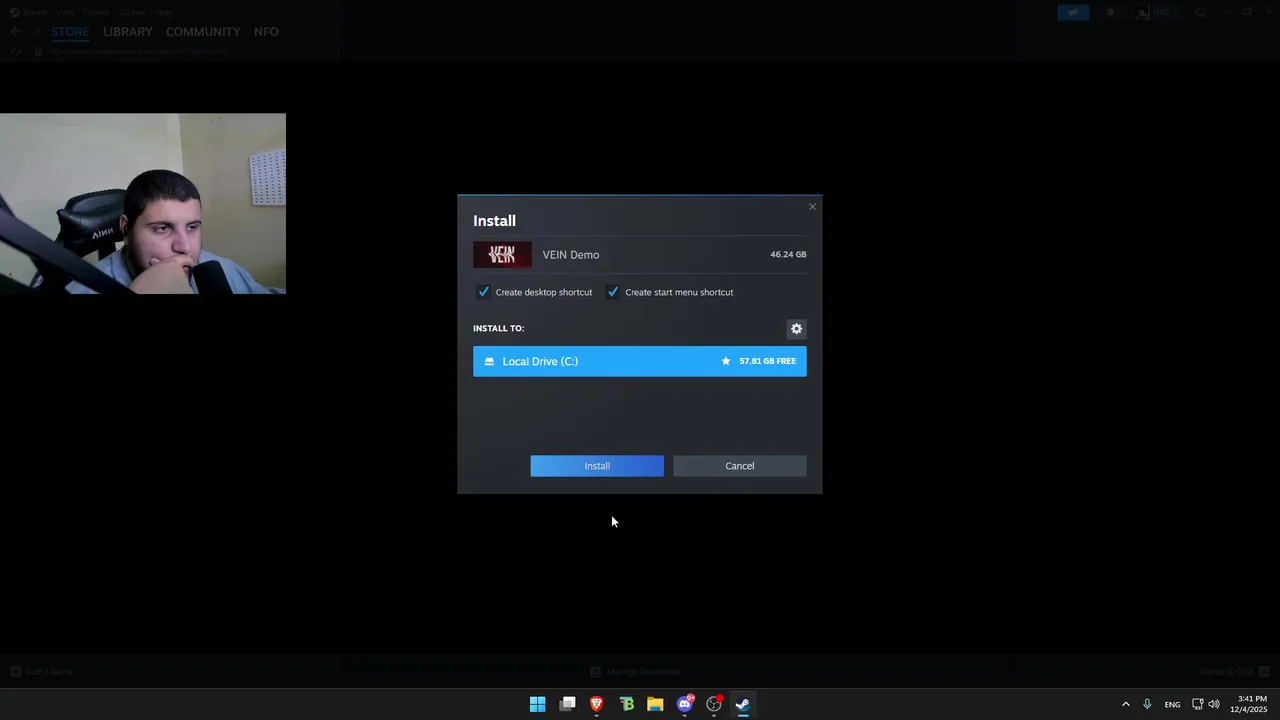This screenshot has width=1280, height=720.
Task: Open OBS Studio from the taskbar
Action: pos(714,704)
